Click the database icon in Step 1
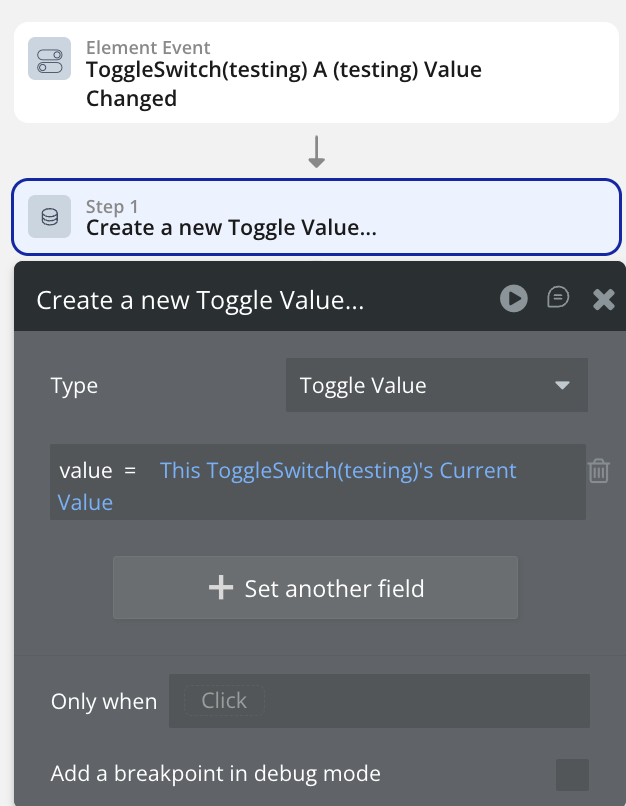This screenshot has width=626, height=806. click(x=49, y=217)
